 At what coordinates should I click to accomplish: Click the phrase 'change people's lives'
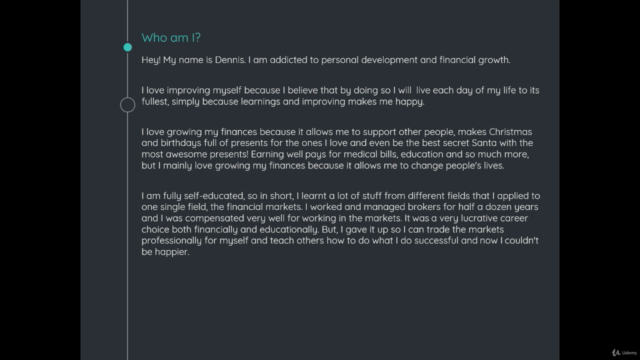pyautogui.click(x=458, y=166)
